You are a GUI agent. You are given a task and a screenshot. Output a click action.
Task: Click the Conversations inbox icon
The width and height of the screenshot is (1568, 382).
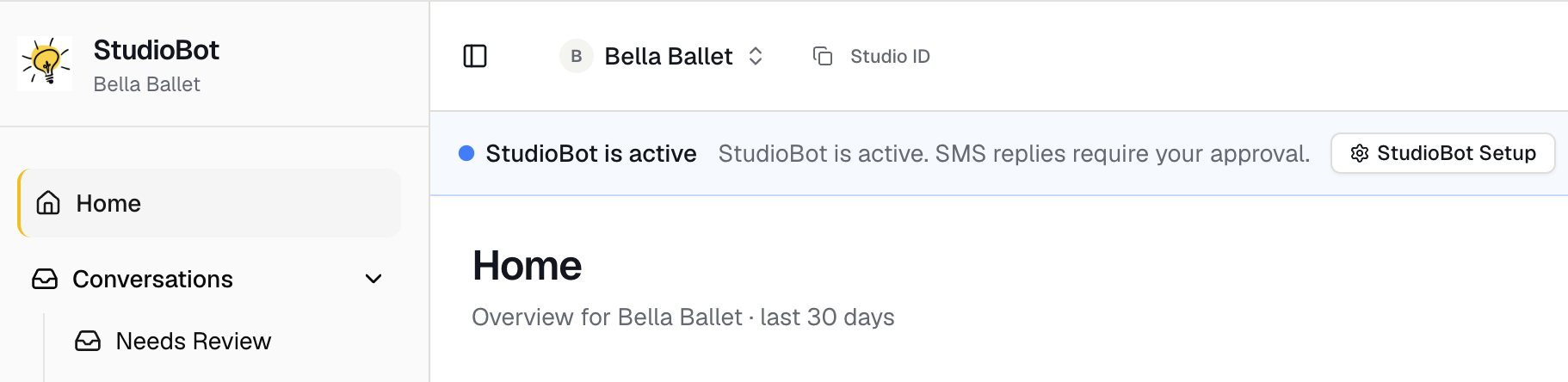[x=45, y=279]
